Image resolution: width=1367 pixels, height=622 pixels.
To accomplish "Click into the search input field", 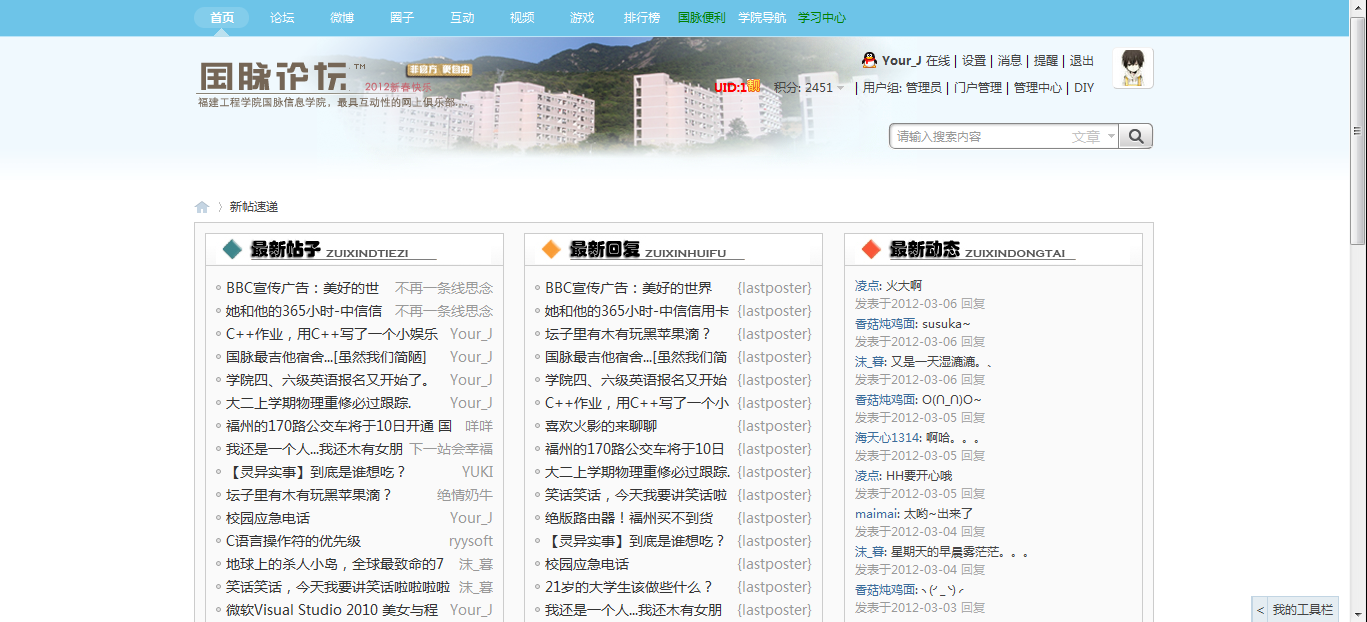I will tap(978, 137).
